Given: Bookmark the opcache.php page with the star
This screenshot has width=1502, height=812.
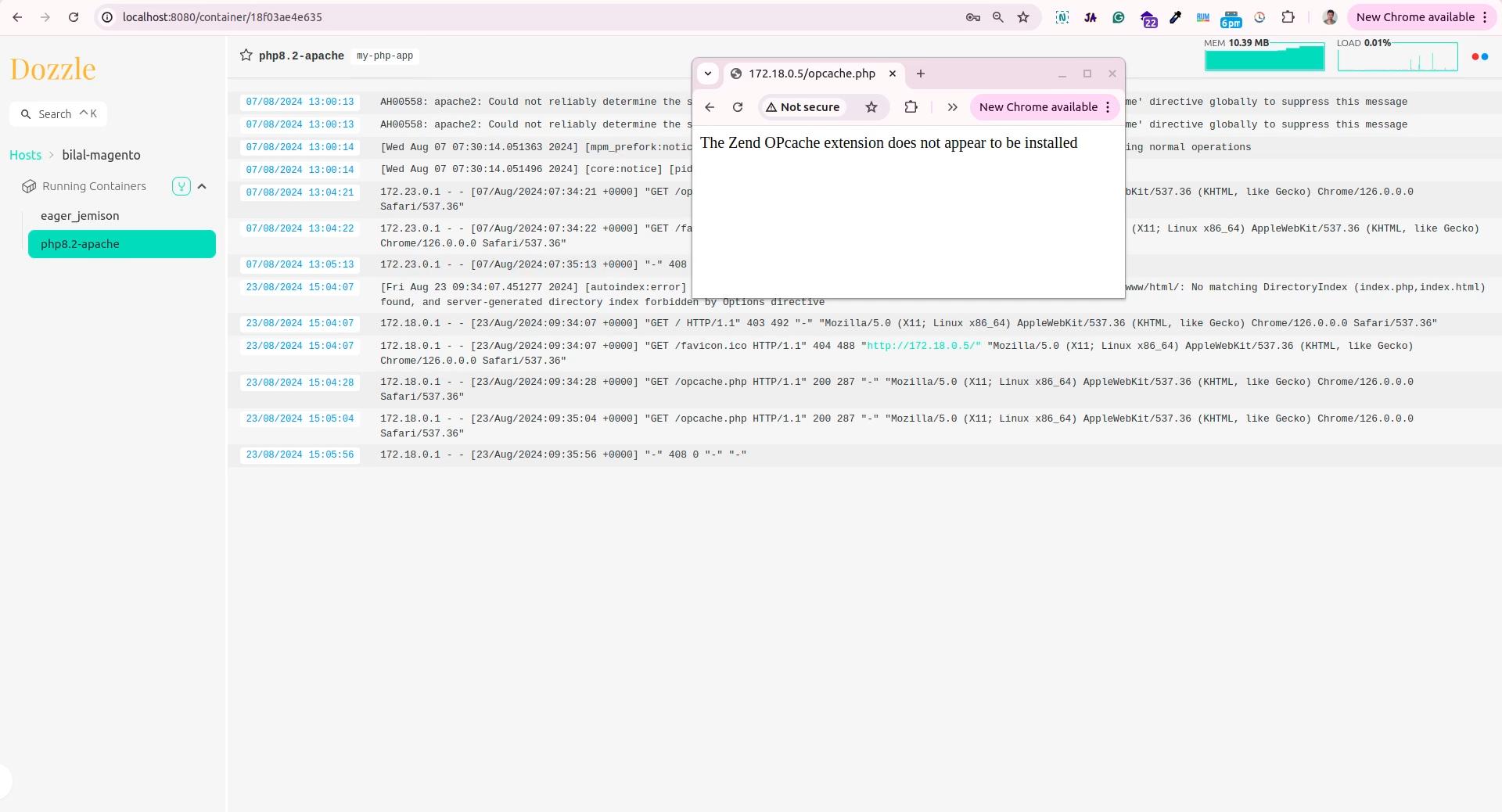Looking at the screenshot, I should [871, 107].
